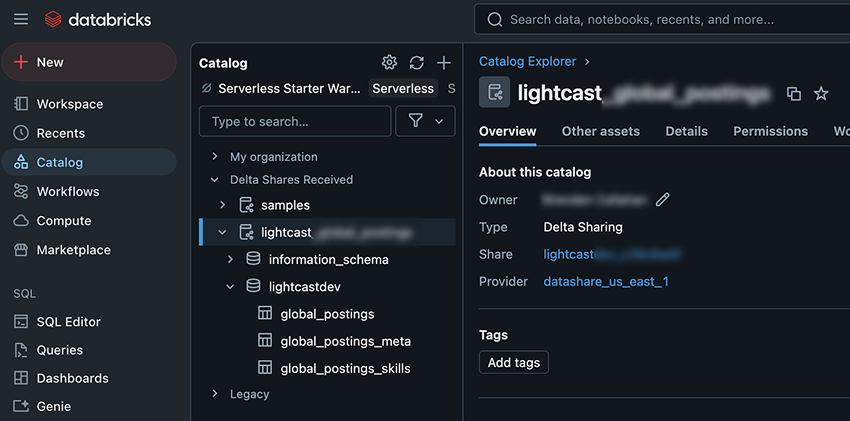Switch to Other assets tab

click(601, 131)
